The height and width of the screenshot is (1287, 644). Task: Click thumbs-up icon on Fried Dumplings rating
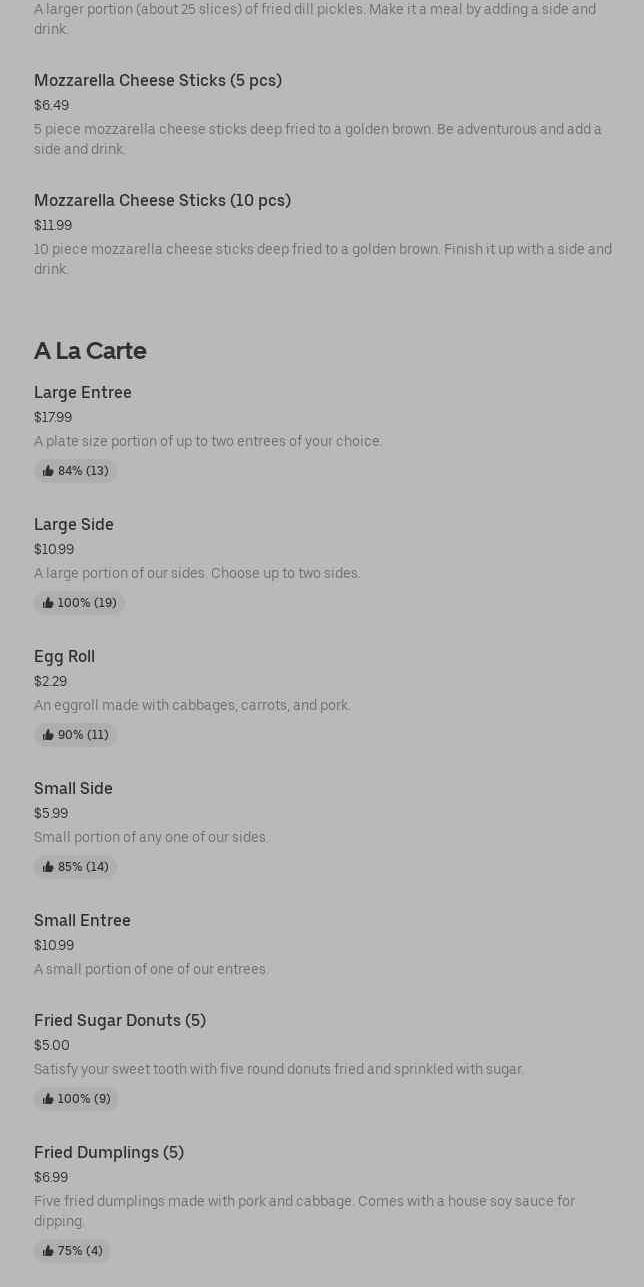(x=48, y=1251)
